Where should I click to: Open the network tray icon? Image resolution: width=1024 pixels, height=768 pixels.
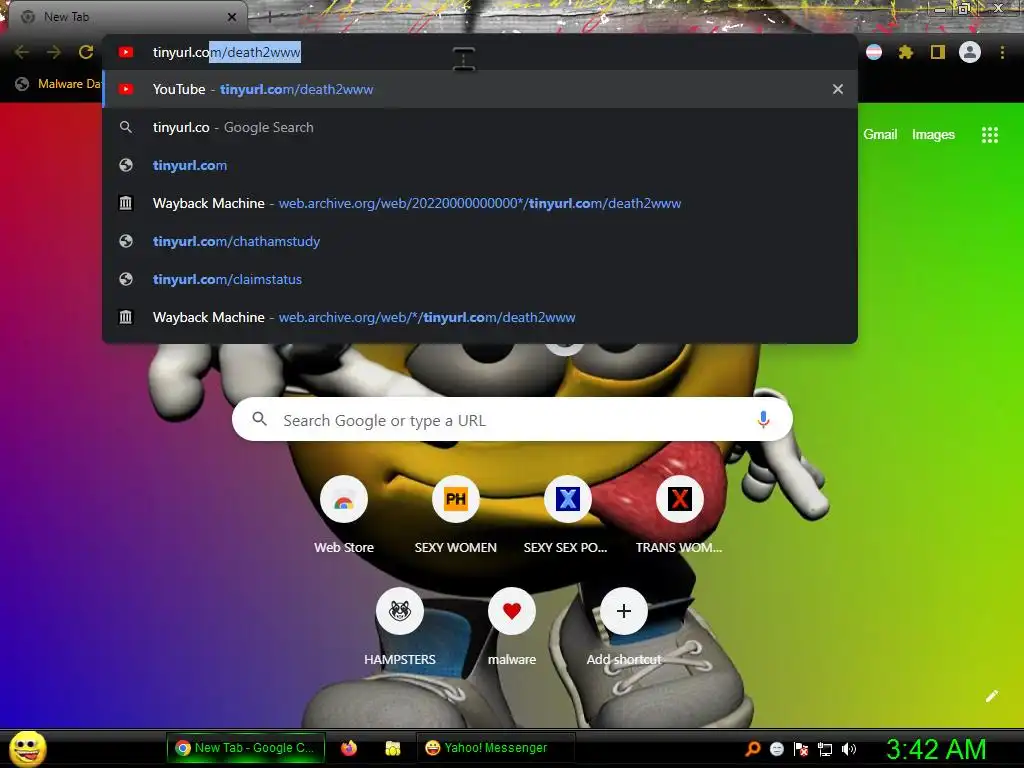pos(825,749)
